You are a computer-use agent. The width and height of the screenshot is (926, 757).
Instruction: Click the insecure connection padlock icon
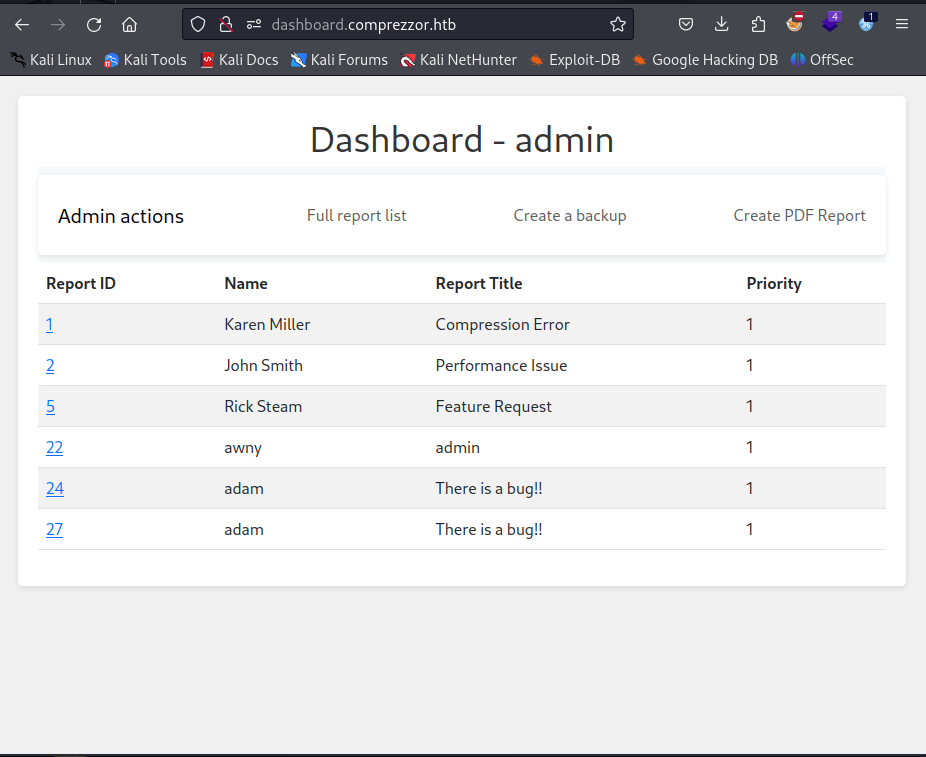(226, 24)
